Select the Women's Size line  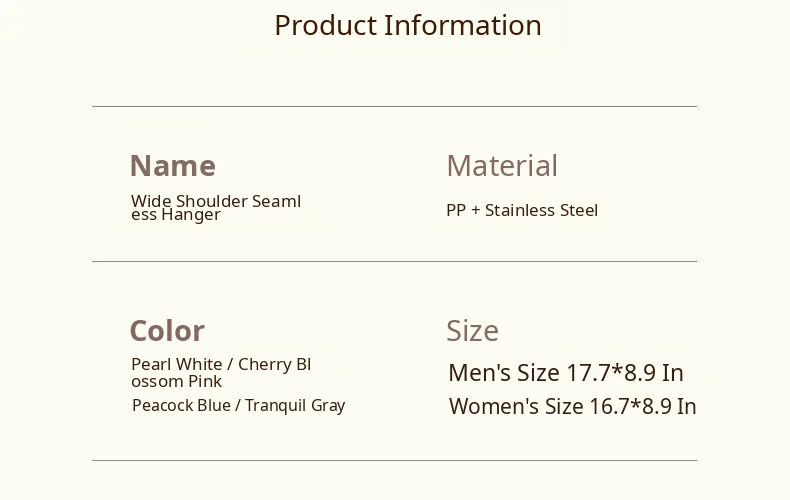coord(572,406)
